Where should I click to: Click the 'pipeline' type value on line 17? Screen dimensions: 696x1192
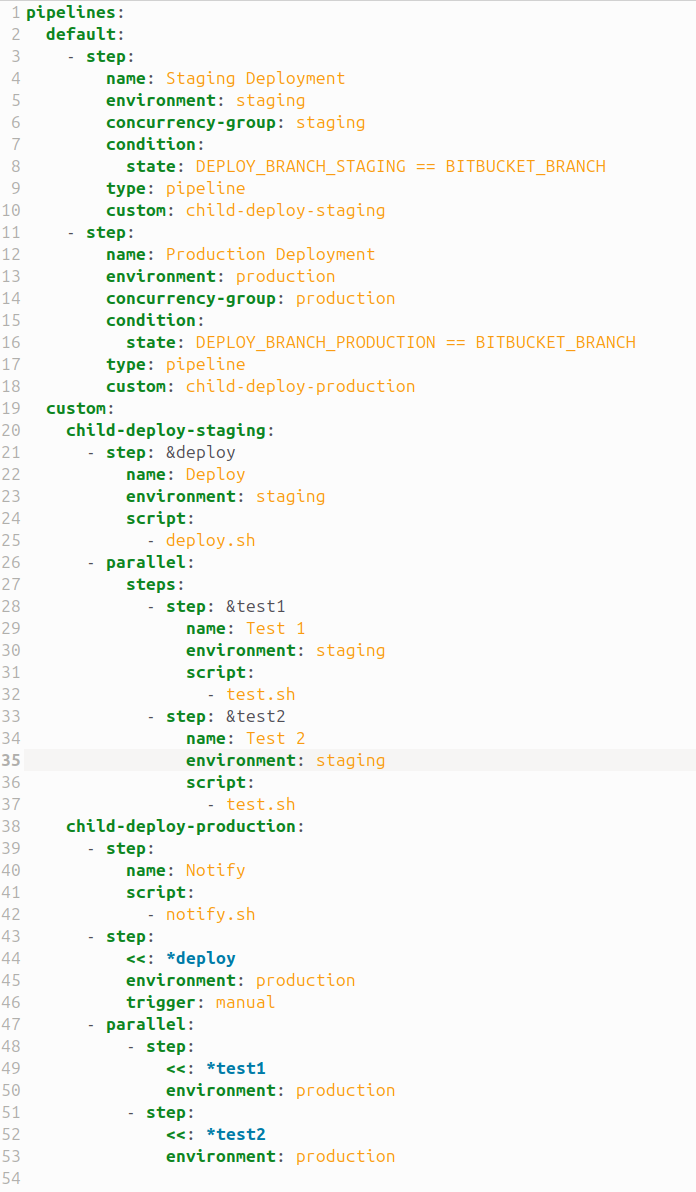point(206,365)
